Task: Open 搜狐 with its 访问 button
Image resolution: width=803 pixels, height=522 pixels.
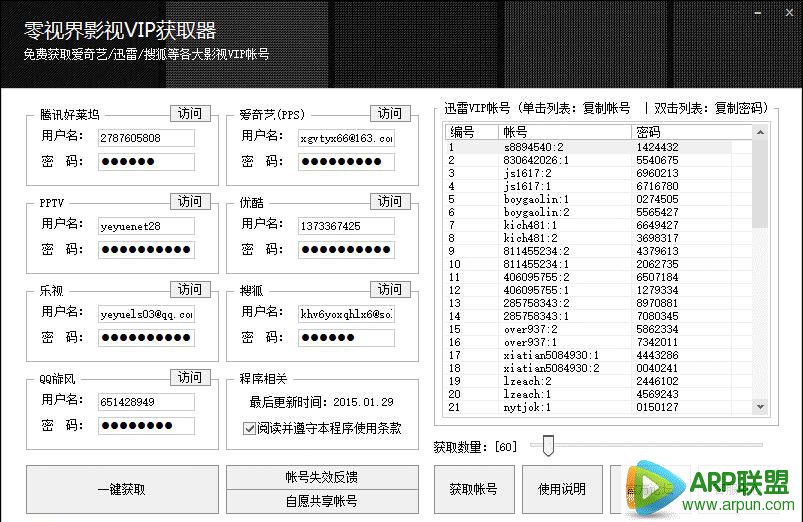Action: pyautogui.click(x=390, y=289)
